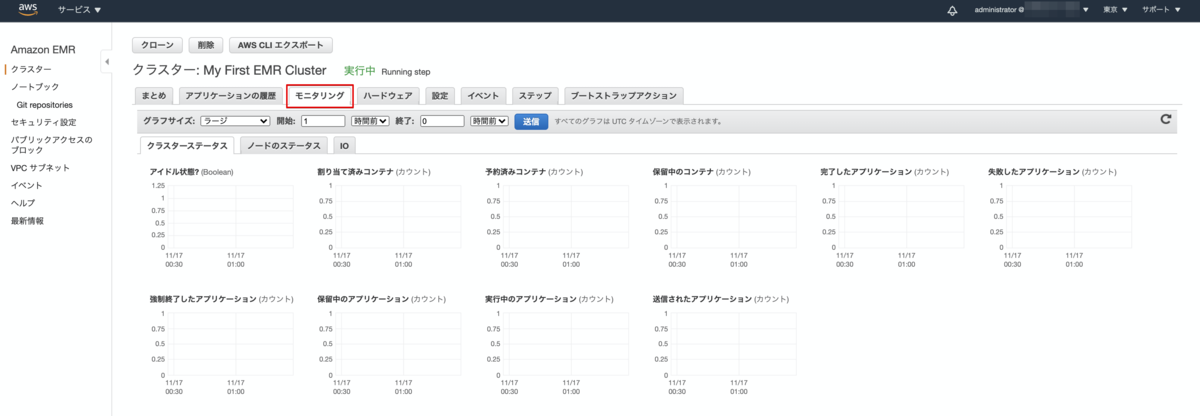Image resolution: width=1200 pixels, height=416 pixels.
Task: Click the 削除 delete button
Action: (205, 45)
